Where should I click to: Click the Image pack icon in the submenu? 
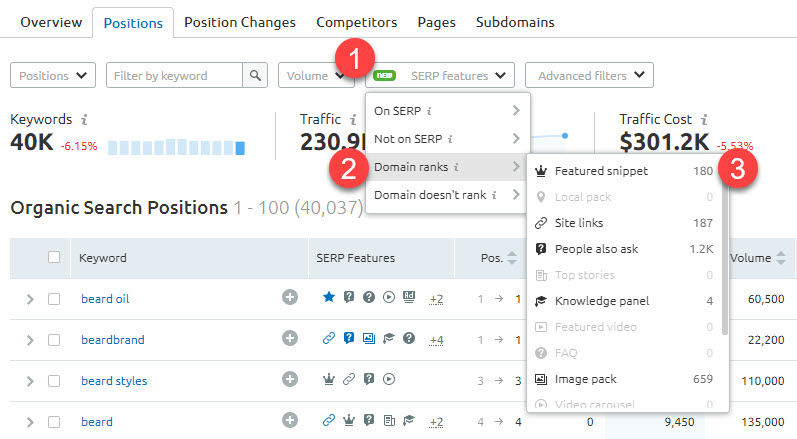coord(541,379)
